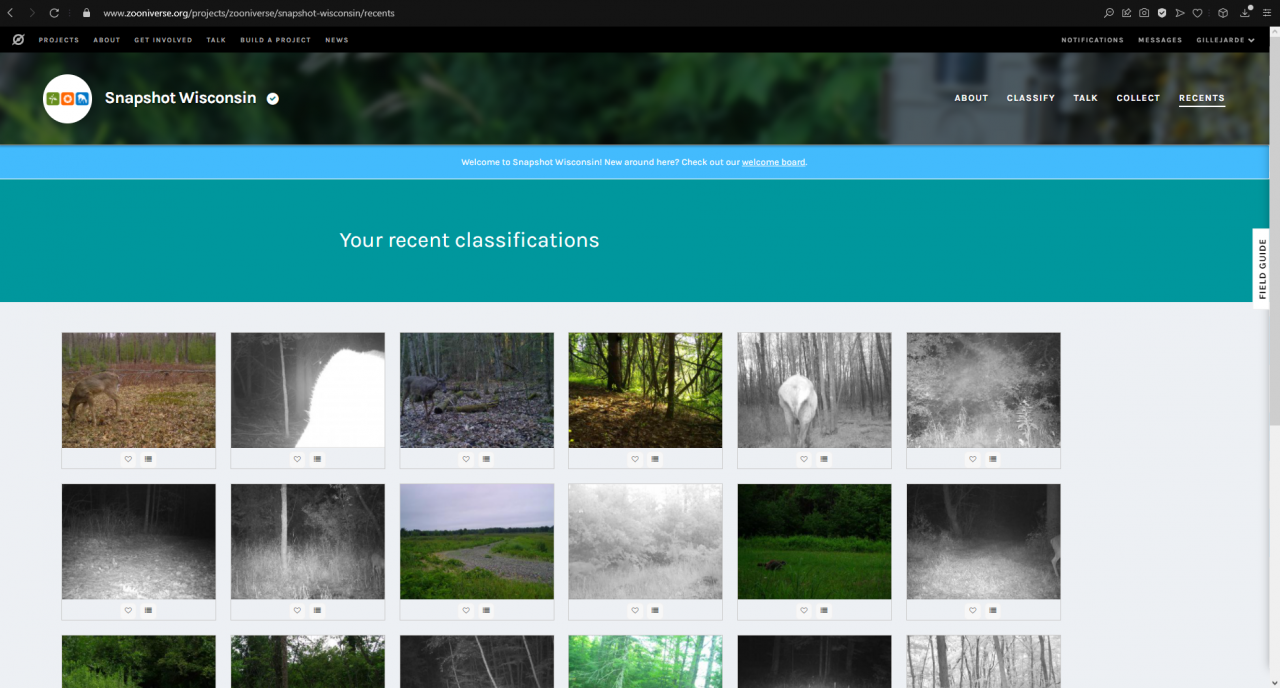Reload the page with refresh button
Screen dimensions: 1280x688
(54, 13)
